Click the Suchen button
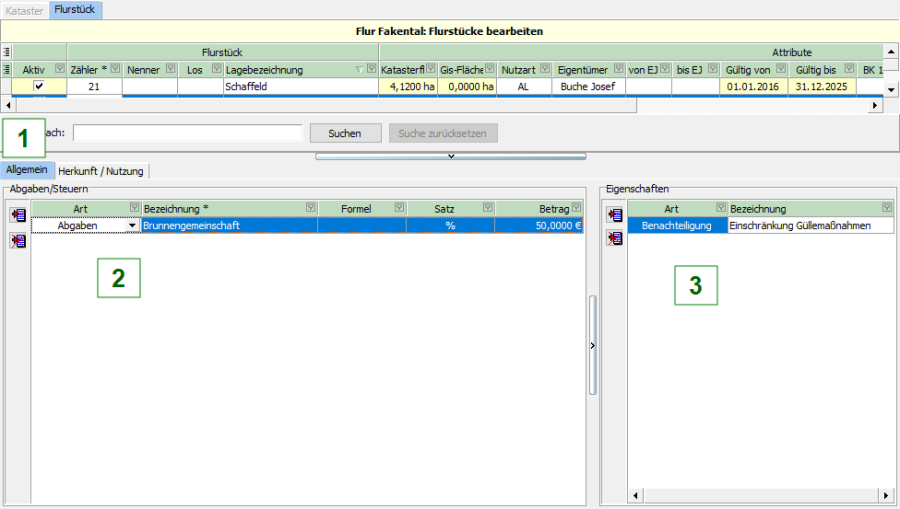 click(x=344, y=133)
